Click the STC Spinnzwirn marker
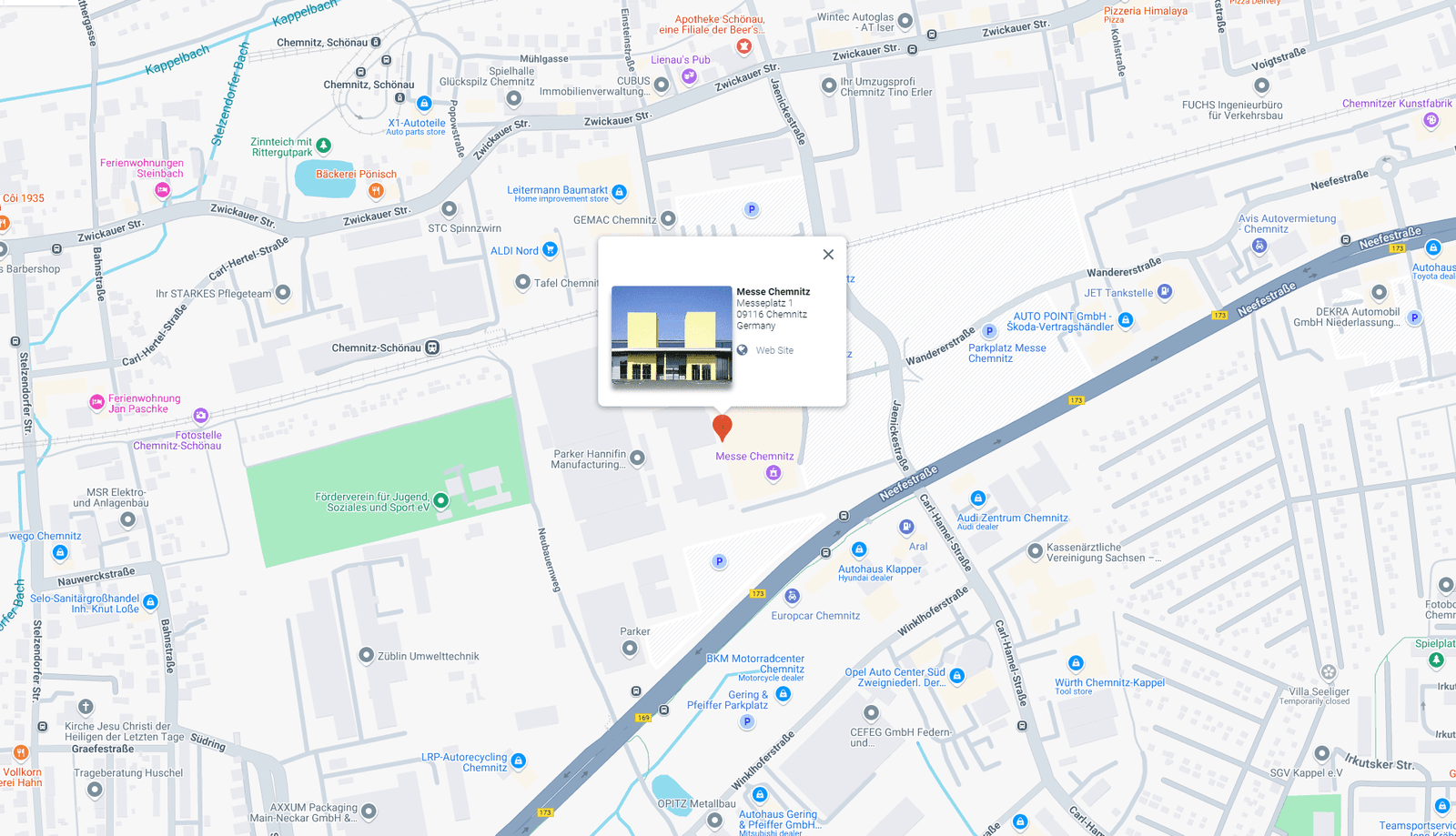The image size is (1456, 836). point(450,209)
